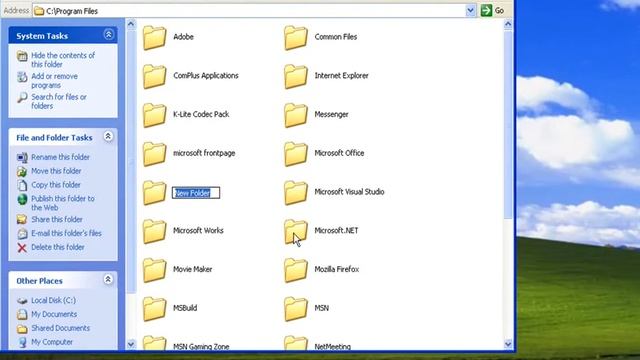The image size is (640, 360).
Task: Open the Address bar dropdown arrow
Action: pos(471,11)
